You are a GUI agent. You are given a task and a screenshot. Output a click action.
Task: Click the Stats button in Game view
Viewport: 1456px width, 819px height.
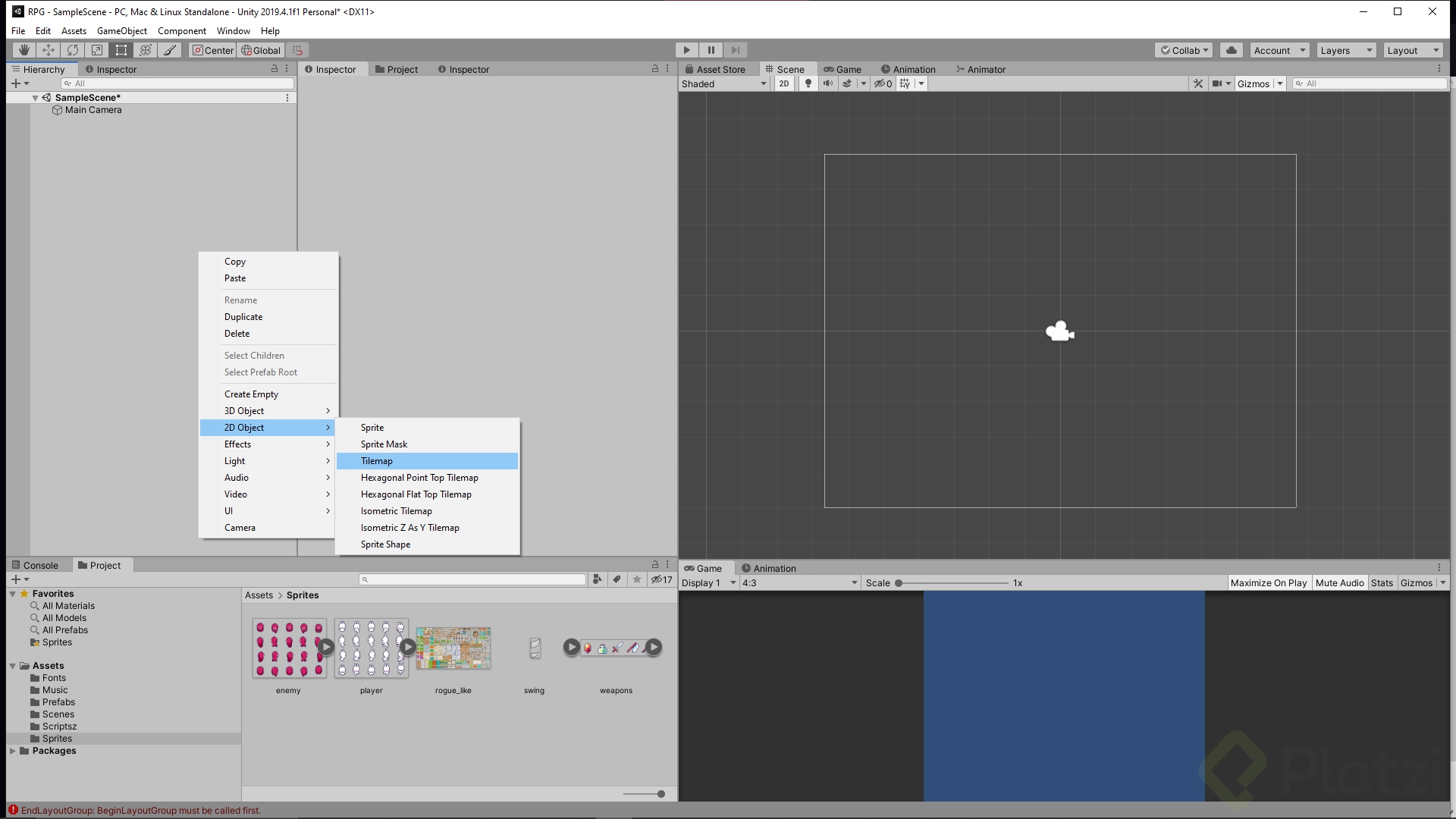[x=1382, y=582]
